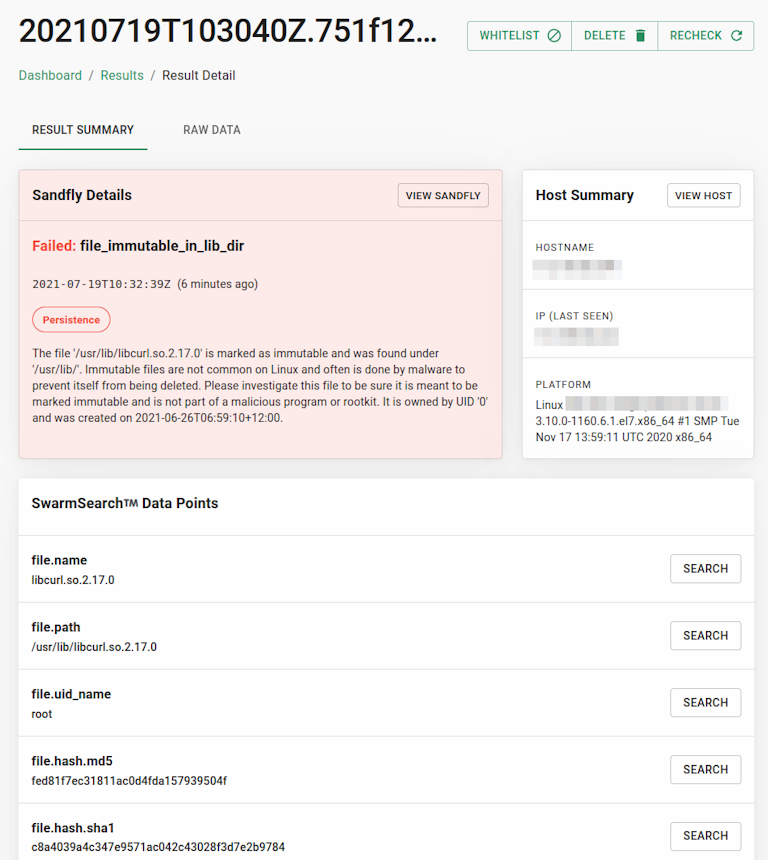
Task: Click the result ID page title
Action: pyautogui.click(x=228, y=32)
